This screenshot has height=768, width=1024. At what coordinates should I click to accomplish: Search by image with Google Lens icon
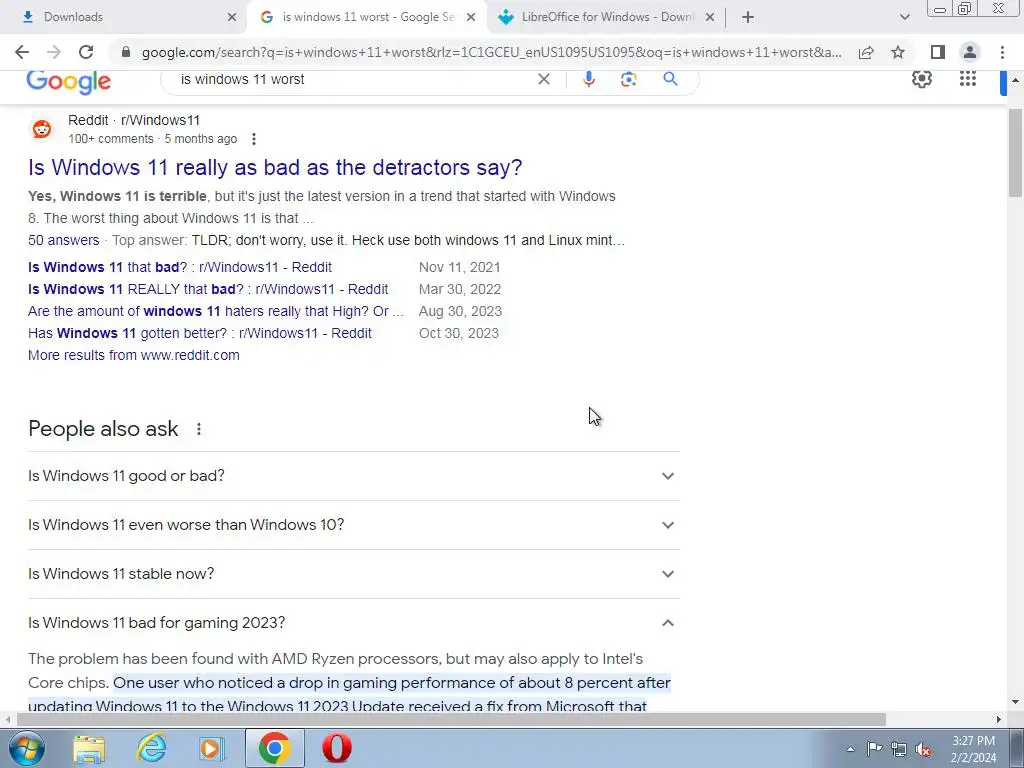(628, 80)
